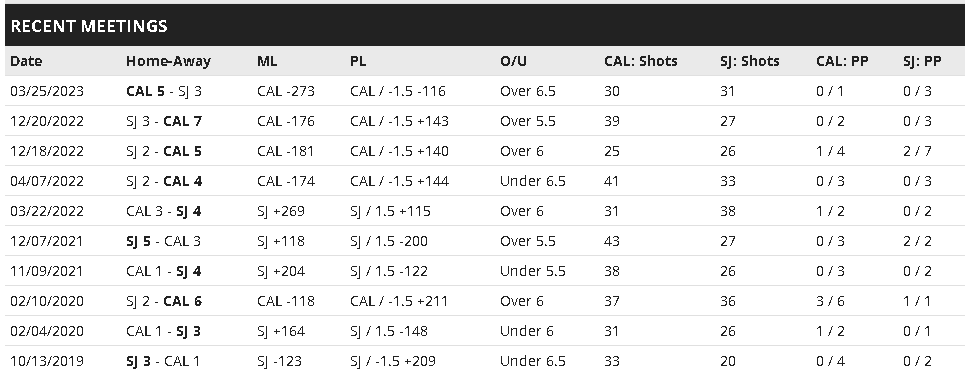
Task: Click the Home-Away column header
Action: tap(168, 61)
